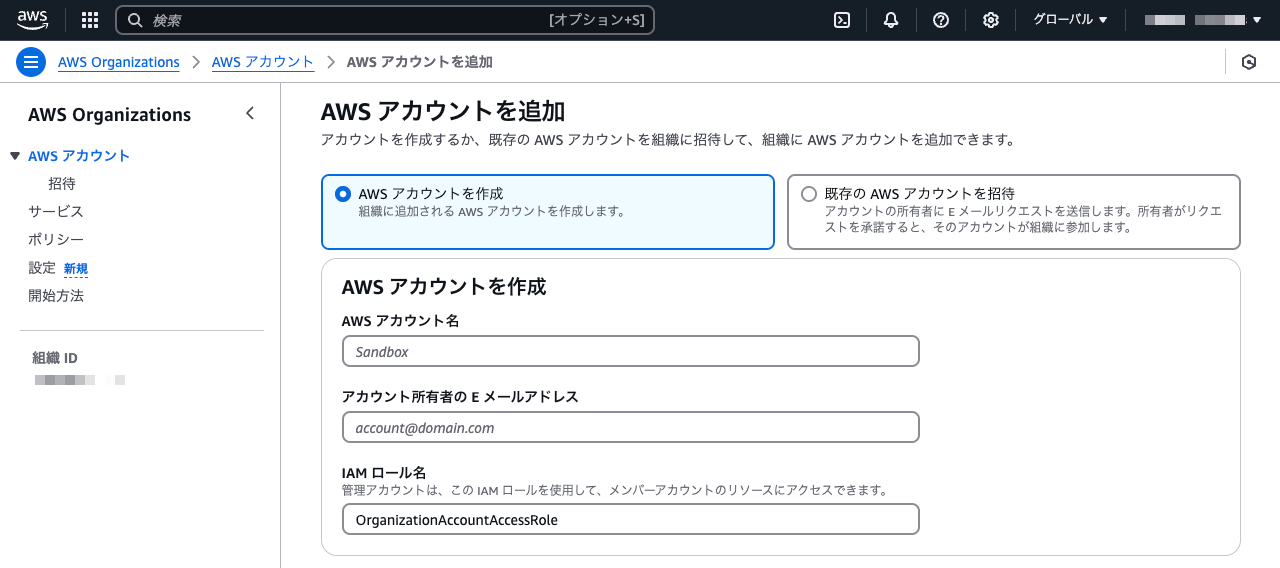
Task: Focus the owner E メールアドレス input field
Action: coord(630,427)
